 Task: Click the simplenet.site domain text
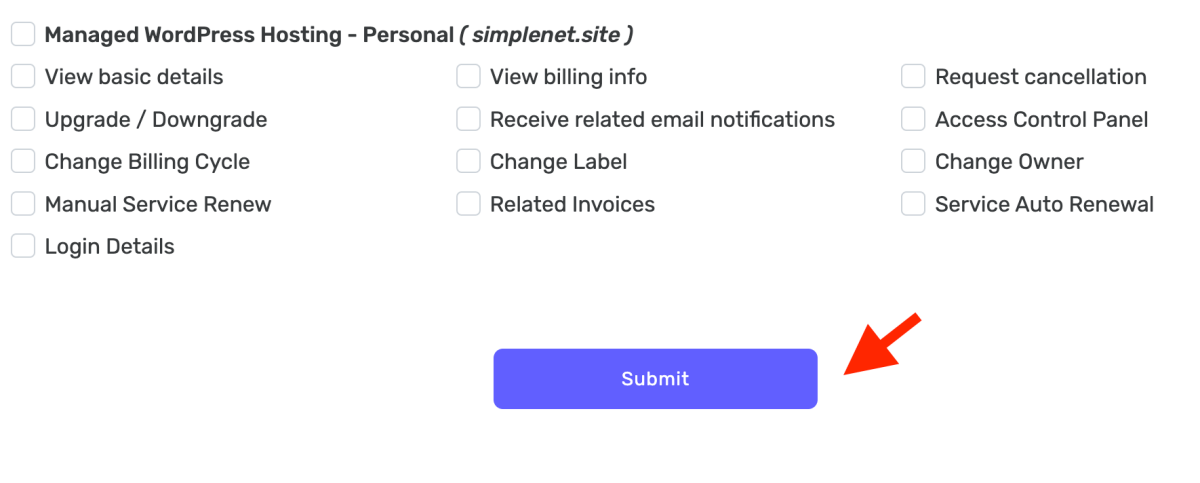[546, 35]
